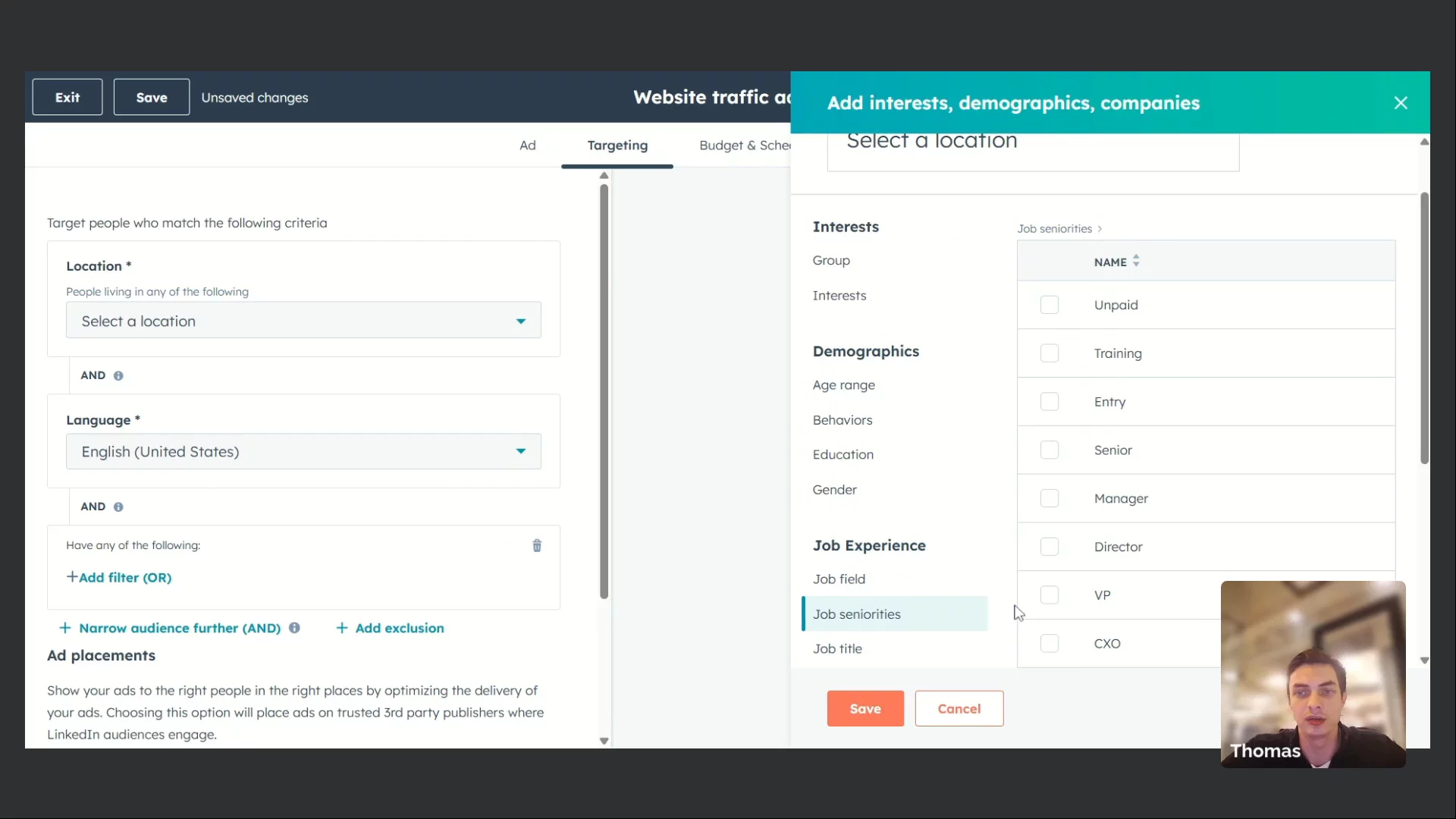Click info icon next to Narrow audience further
The image size is (1456, 819).
click(294, 628)
